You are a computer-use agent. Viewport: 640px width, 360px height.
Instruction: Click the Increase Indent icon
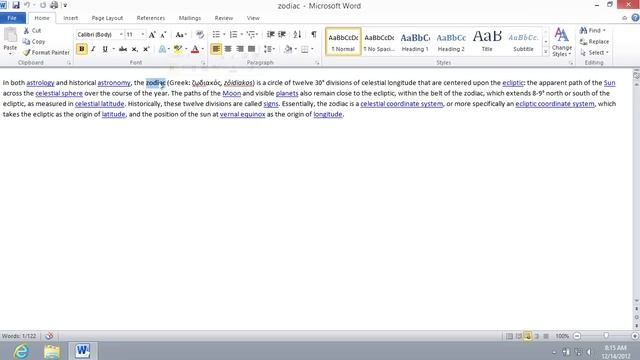[x=282, y=35]
